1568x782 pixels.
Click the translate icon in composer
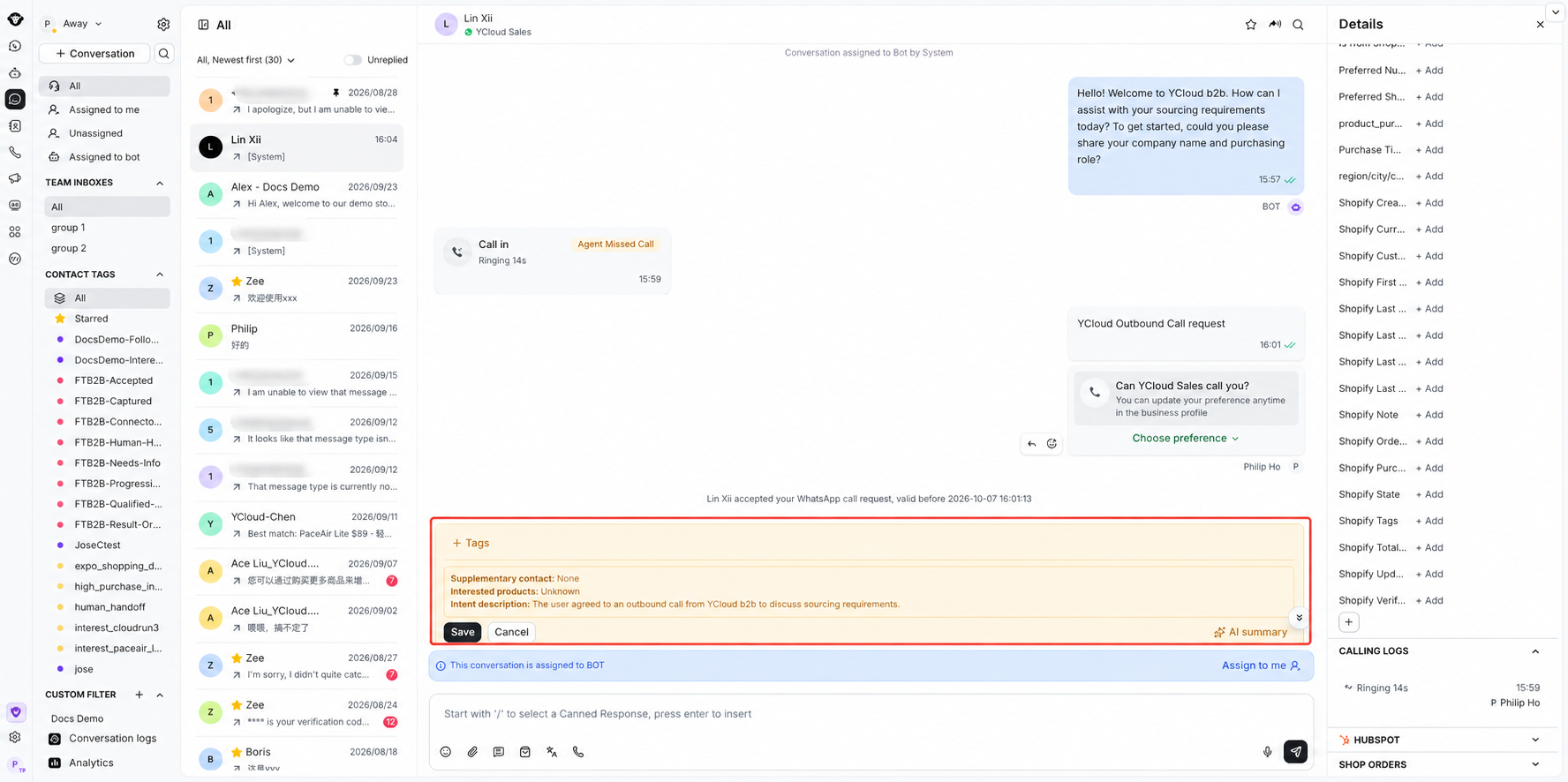552,752
